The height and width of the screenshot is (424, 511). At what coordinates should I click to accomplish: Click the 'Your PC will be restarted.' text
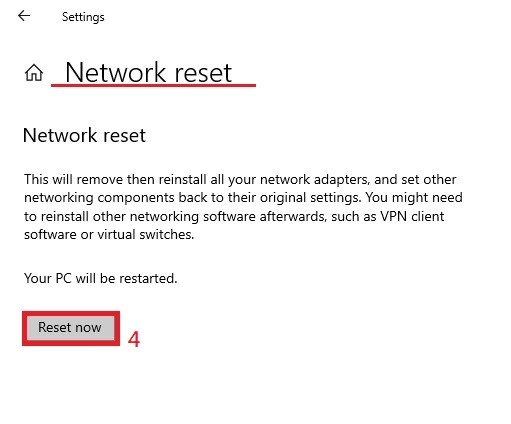100,278
